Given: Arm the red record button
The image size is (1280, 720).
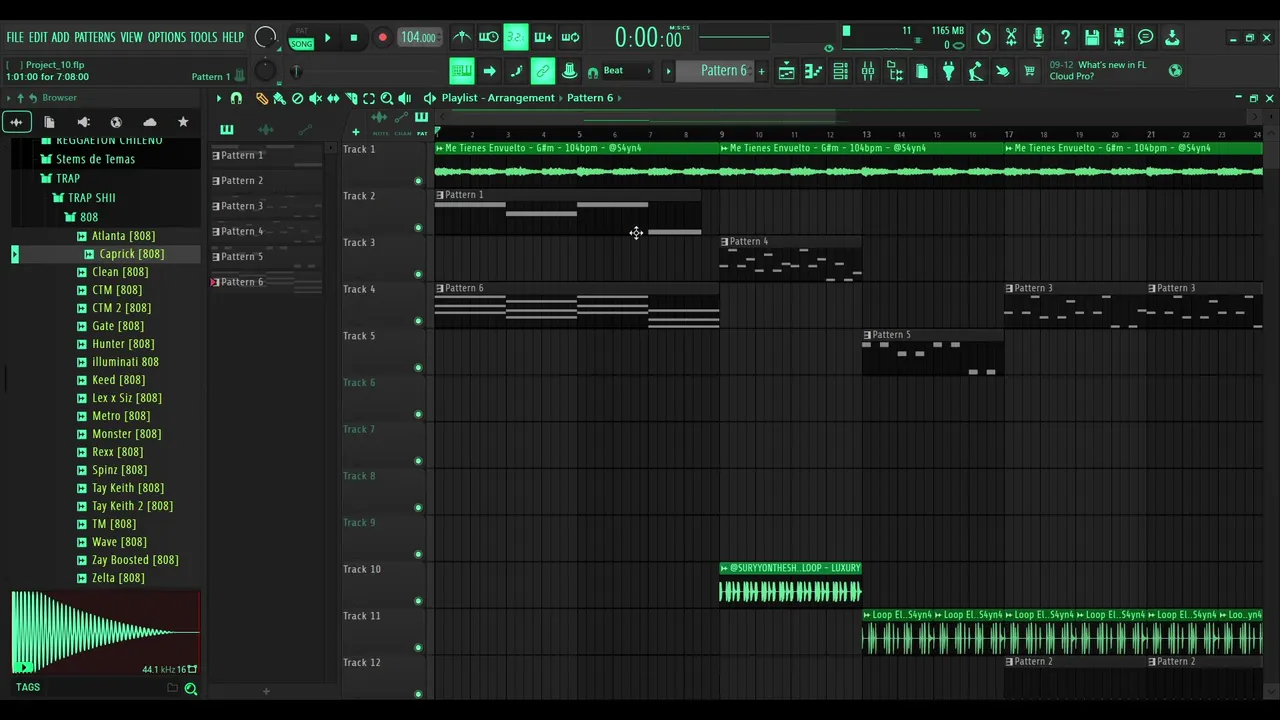Looking at the screenshot, I should (382, 38).
